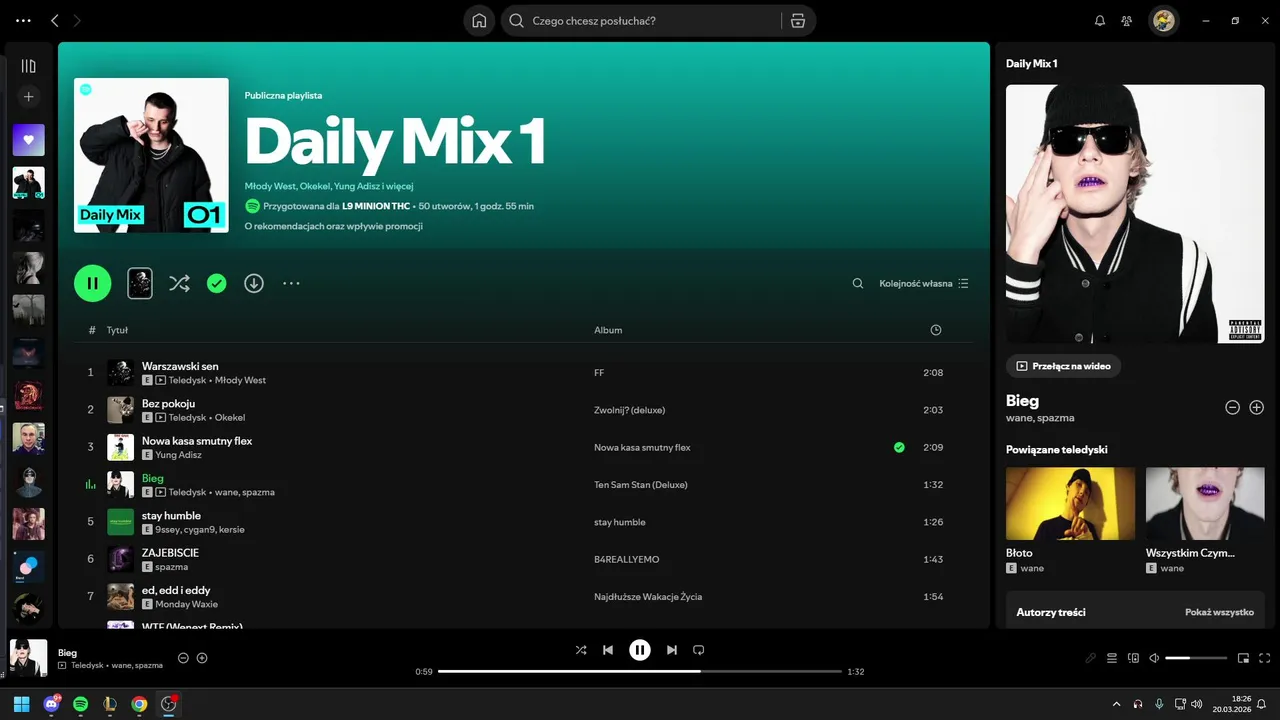
Task: Toggle repeat in the player bar
Action: tap(699, 650)
